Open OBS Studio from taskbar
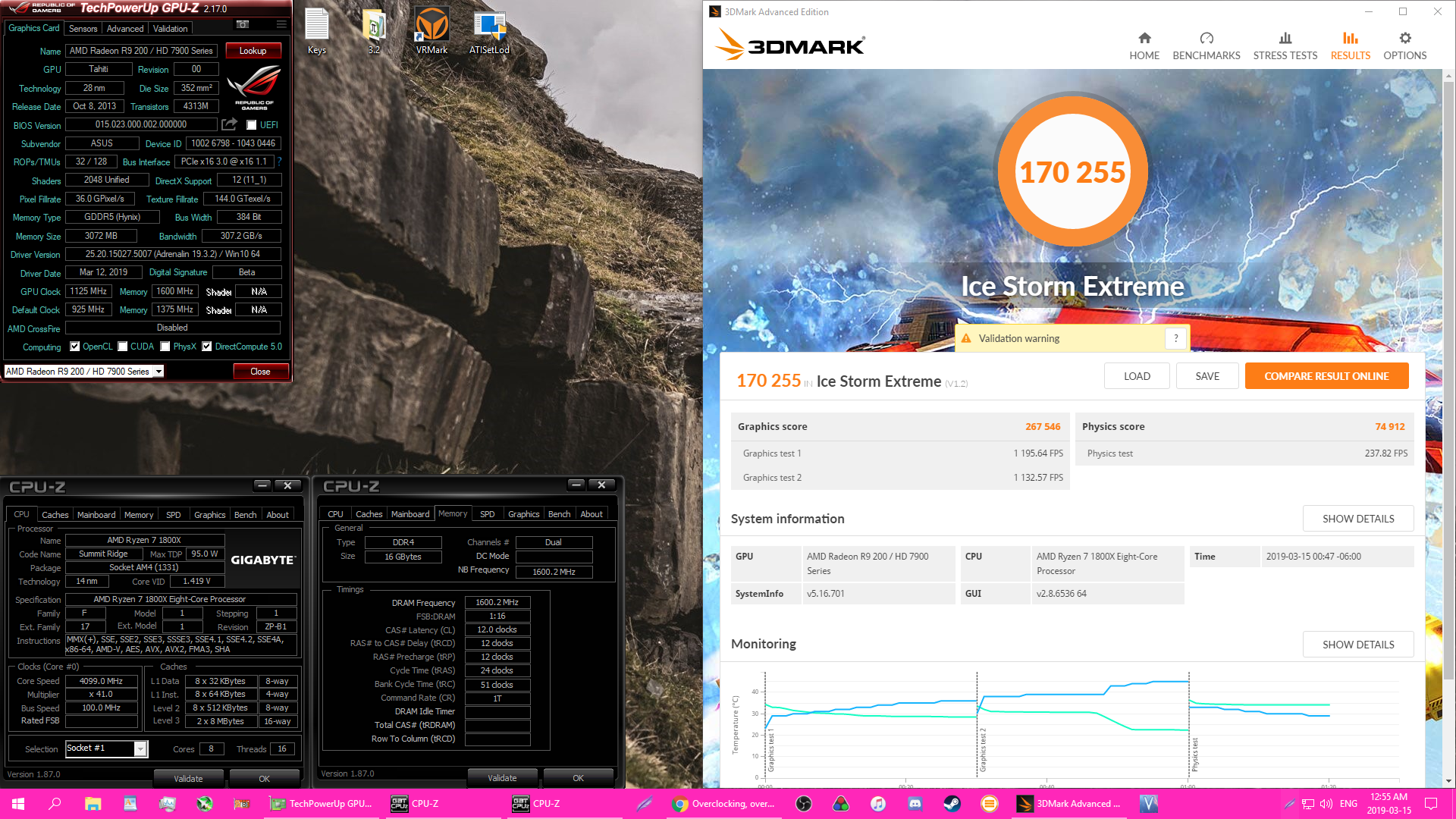1456x819 pixels. (804, 804)
